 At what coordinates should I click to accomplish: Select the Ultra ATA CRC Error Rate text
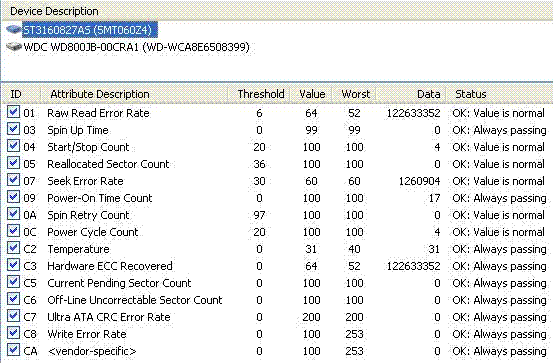click(109, 317)
